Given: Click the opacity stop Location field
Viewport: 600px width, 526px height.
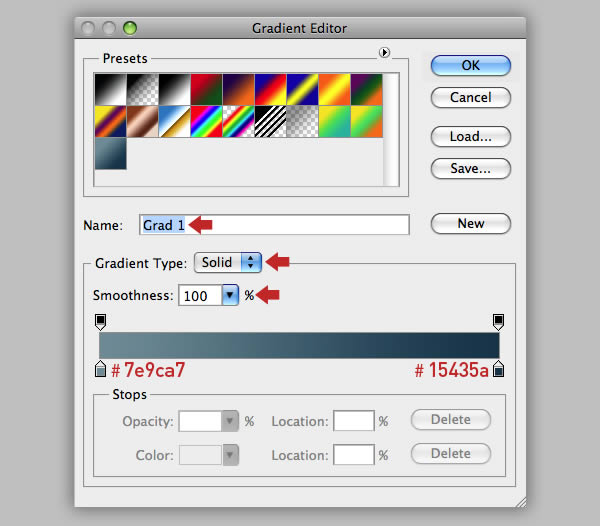Looking at the screenshot, I should point(354,421).
